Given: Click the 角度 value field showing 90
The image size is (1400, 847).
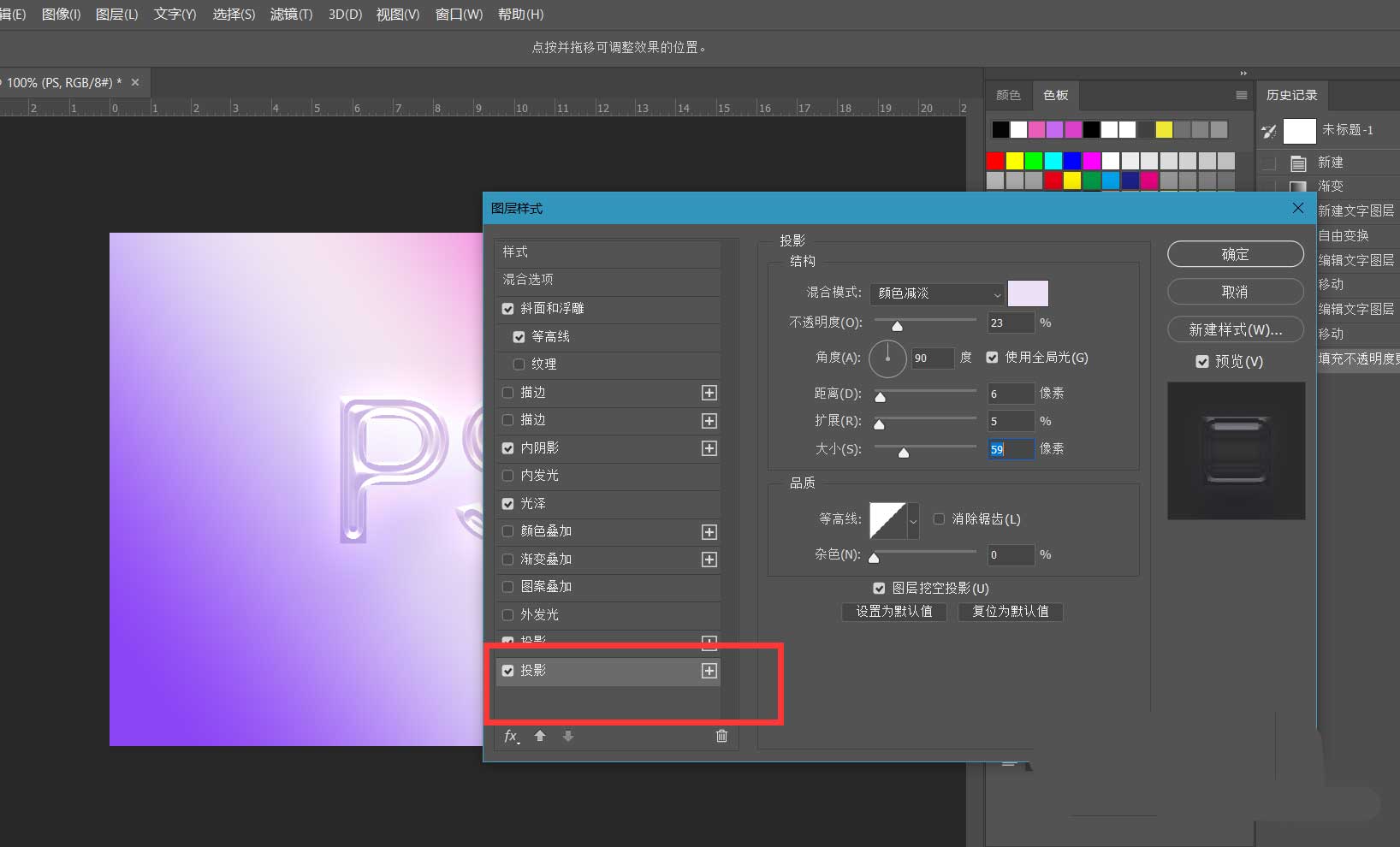Looking at the screenshot, I should [x=933, y=358].
